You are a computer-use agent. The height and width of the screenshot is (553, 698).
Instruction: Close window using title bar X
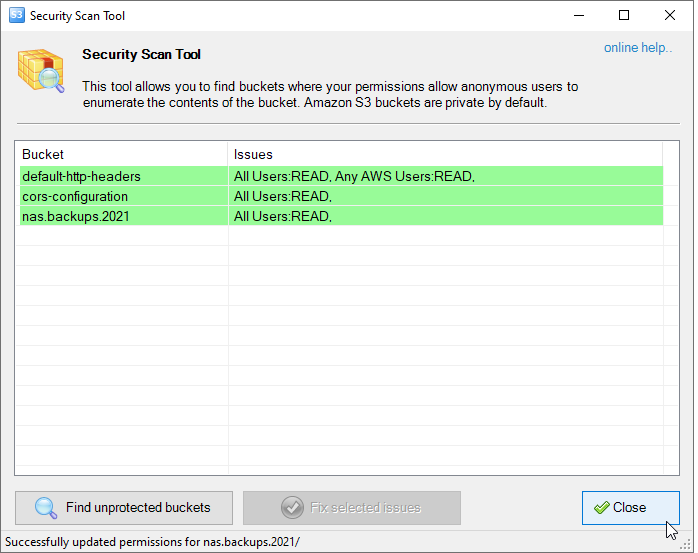click(670, 16)
